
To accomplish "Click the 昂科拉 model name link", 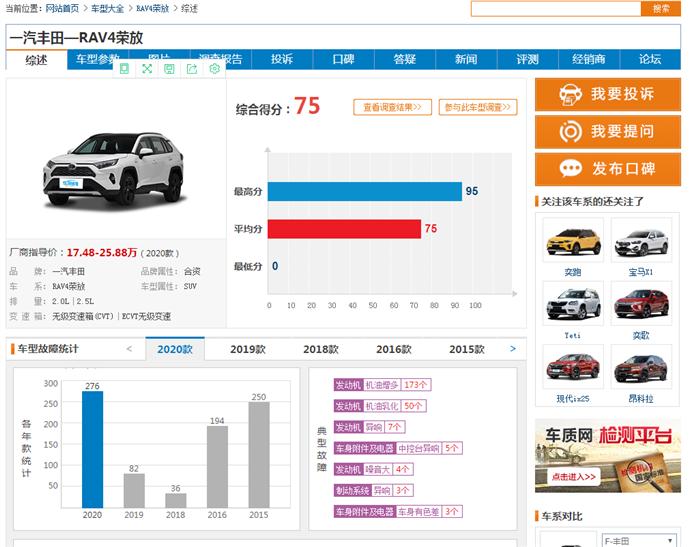I will (641, 399).
